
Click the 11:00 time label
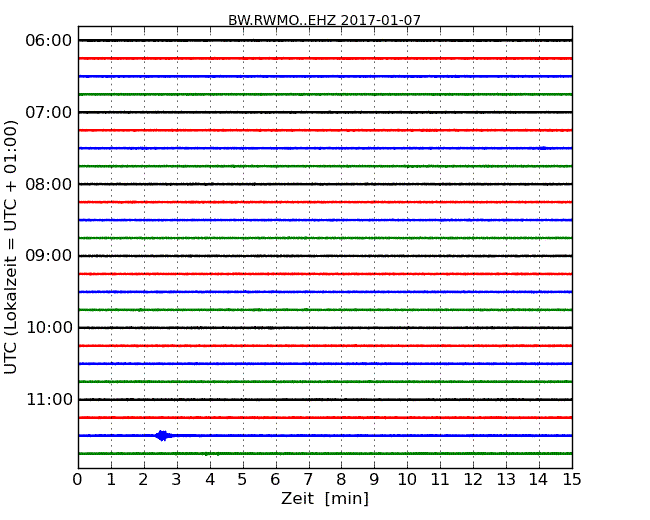pyautogui.click(x=49, y=399)
